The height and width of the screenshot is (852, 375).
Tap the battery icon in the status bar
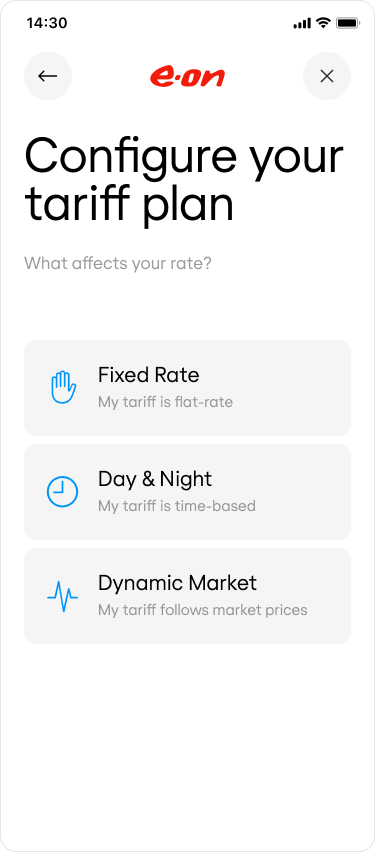coord(347,23)
